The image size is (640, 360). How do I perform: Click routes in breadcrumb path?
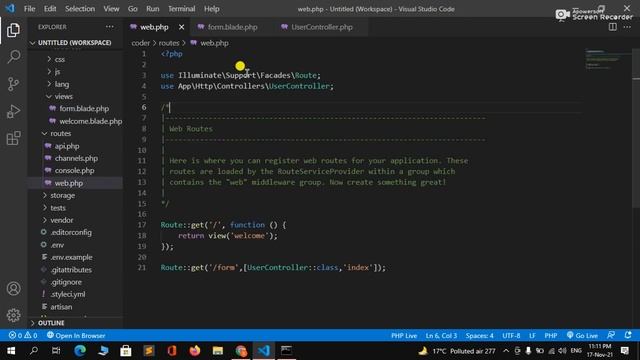169,43
